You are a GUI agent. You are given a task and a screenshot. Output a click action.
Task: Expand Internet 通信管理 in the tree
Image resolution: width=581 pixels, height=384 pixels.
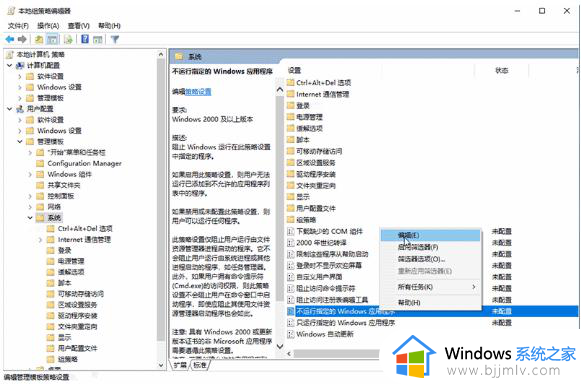tap(41, 239)
